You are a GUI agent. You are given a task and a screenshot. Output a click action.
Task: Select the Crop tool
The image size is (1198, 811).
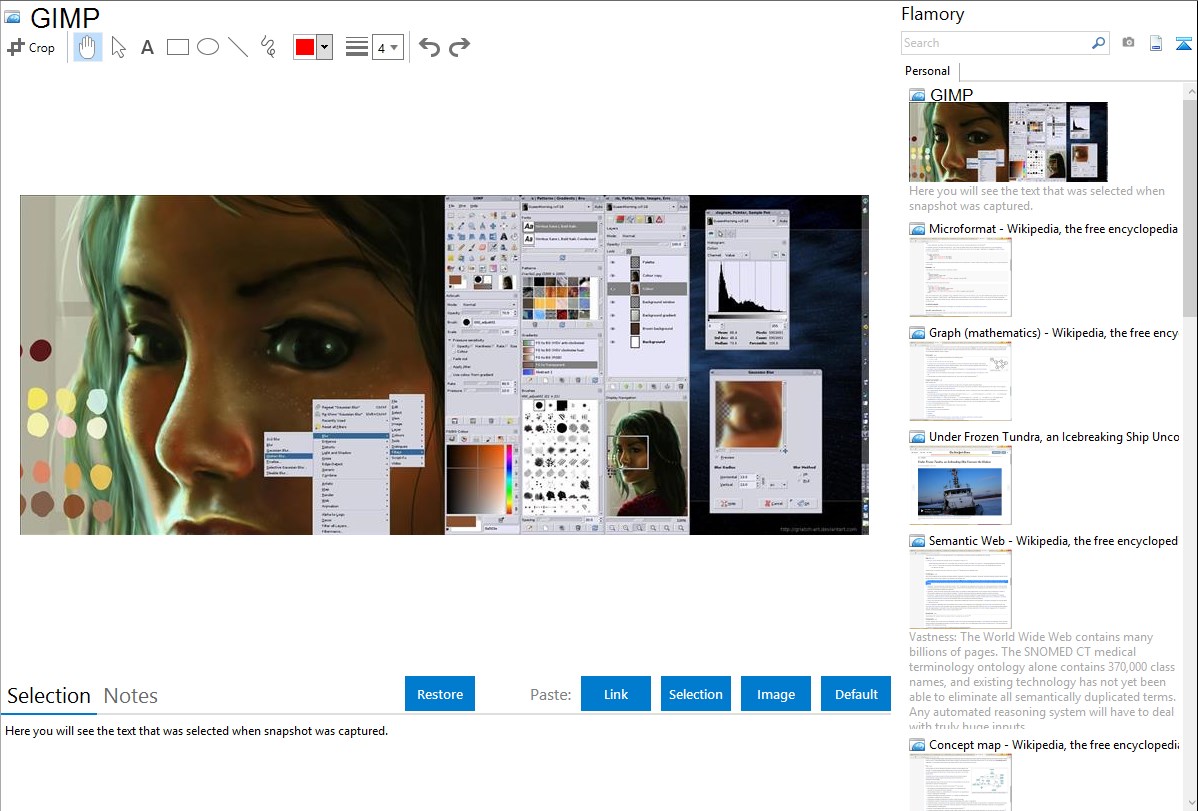pos(31,47)
